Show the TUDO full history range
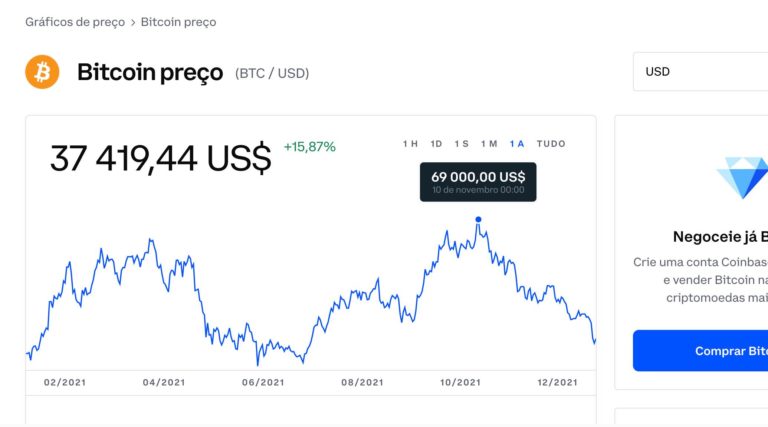The width and height of the screenshot is (768, 427). pos(551,144)
